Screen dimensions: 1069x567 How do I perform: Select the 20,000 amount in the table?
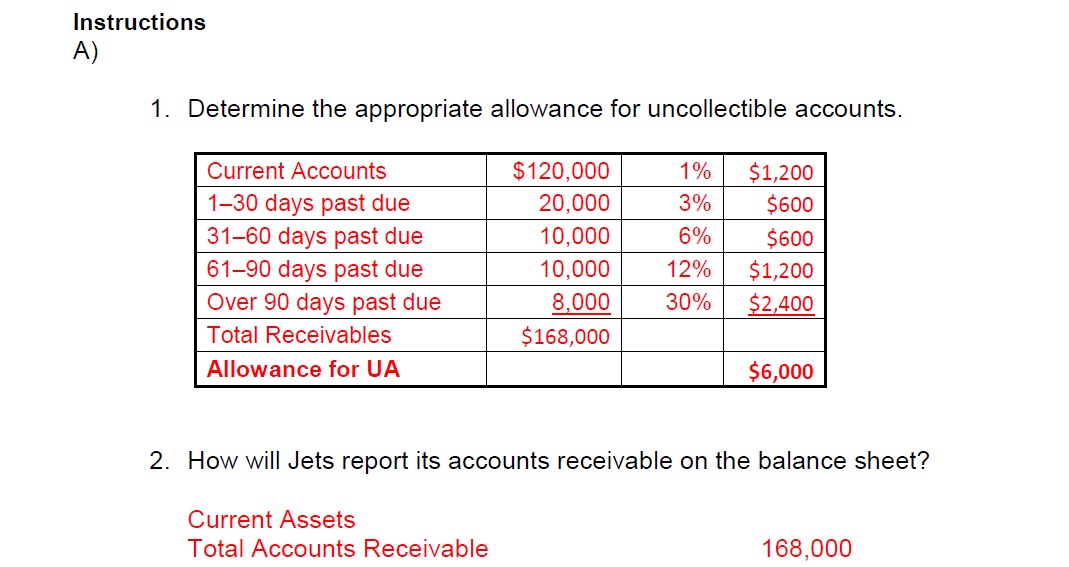click(x=574, y=204)
